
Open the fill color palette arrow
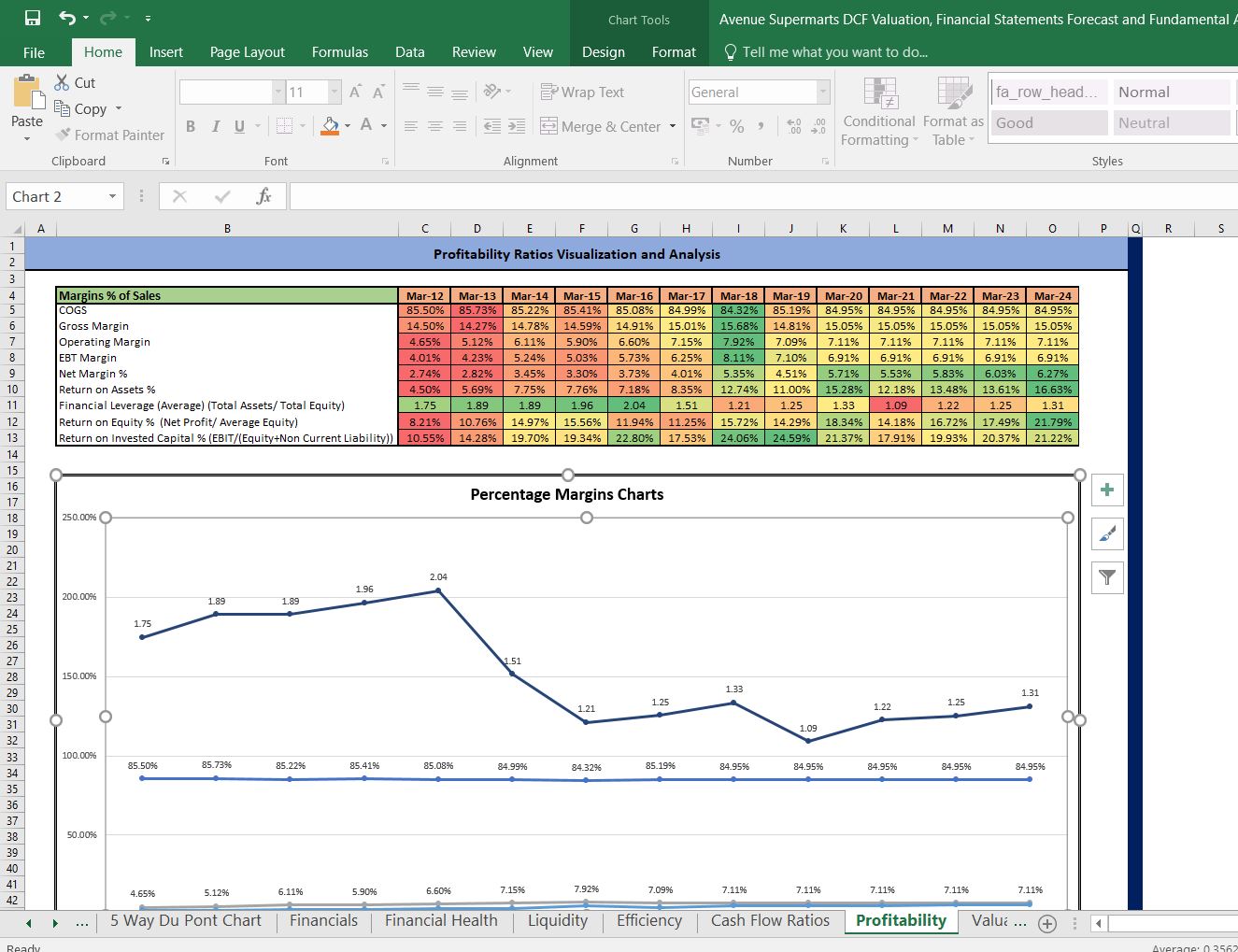click(348, 126)
